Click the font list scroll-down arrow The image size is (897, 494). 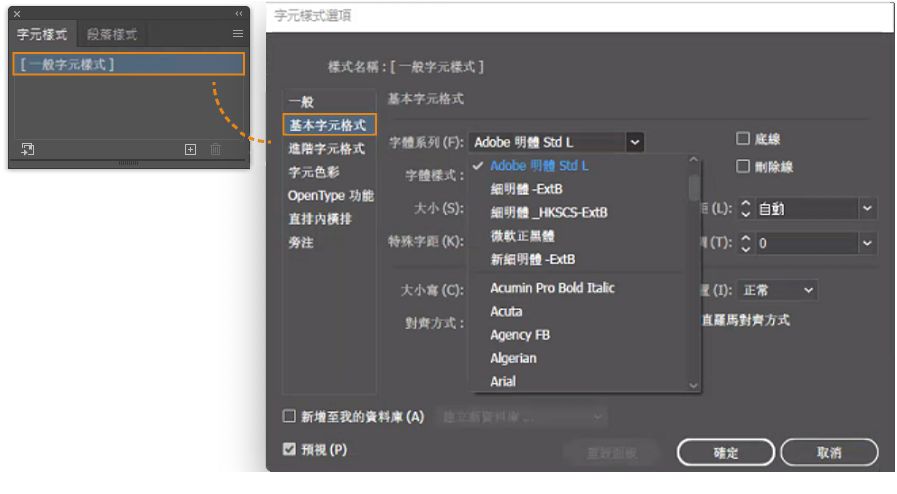click(694, 385)
